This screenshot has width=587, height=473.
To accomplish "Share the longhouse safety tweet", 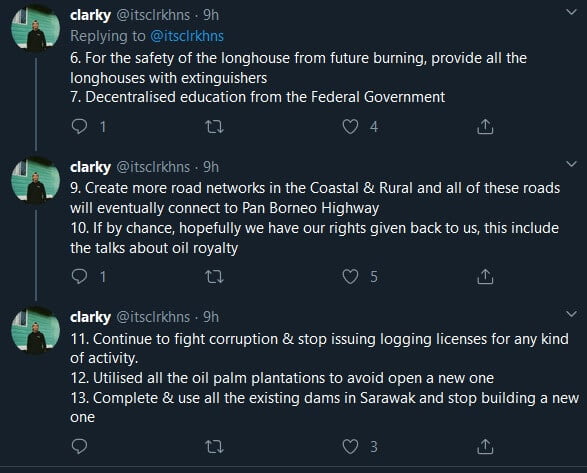I will [x=485, y=127].
